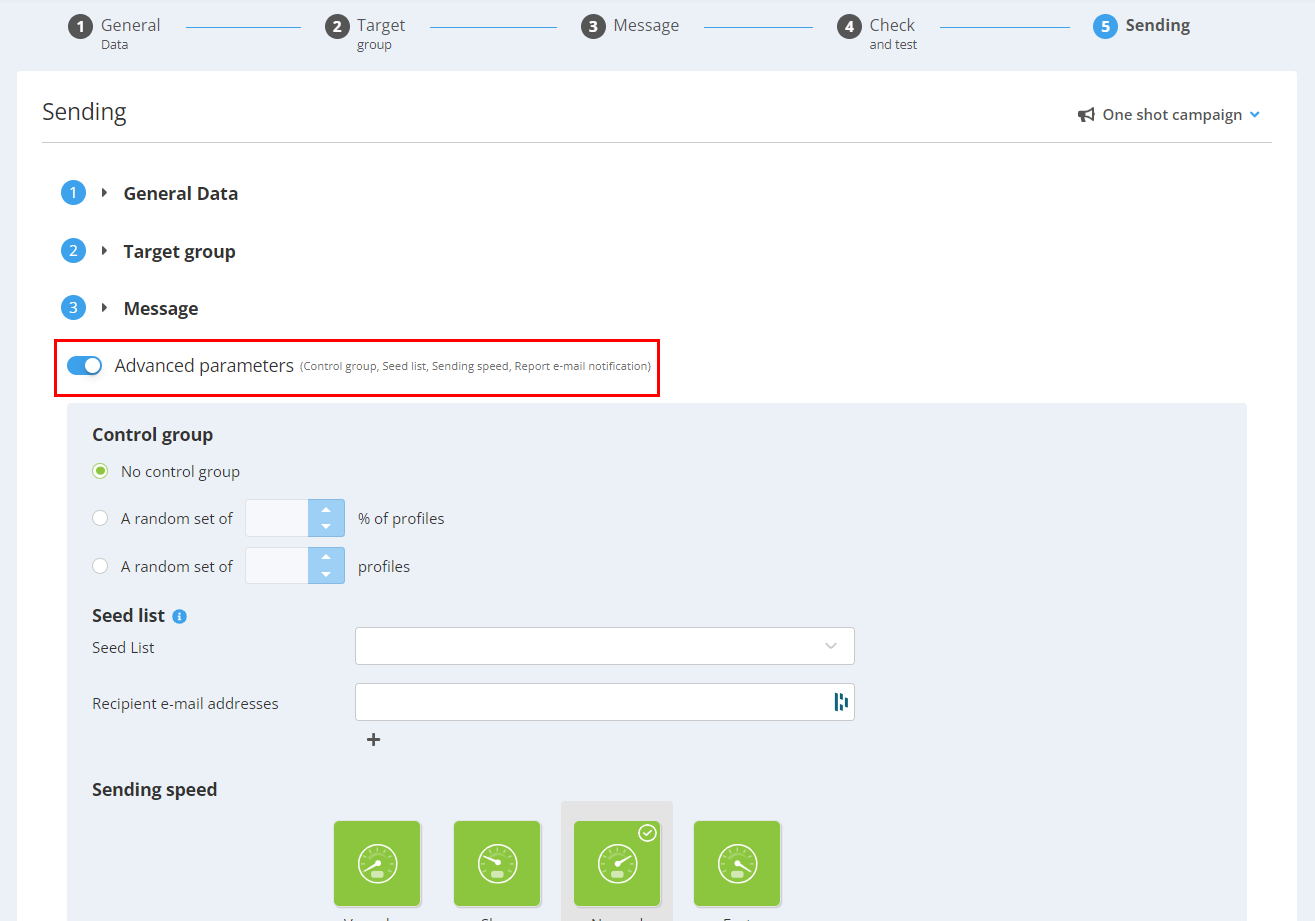Select the Fast sending speed gauge

[x=737, y=863]
